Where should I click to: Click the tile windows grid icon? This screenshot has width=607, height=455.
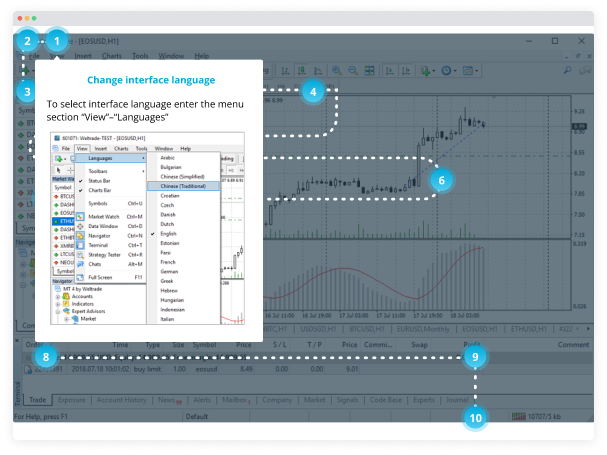click(x=369, y=70)
